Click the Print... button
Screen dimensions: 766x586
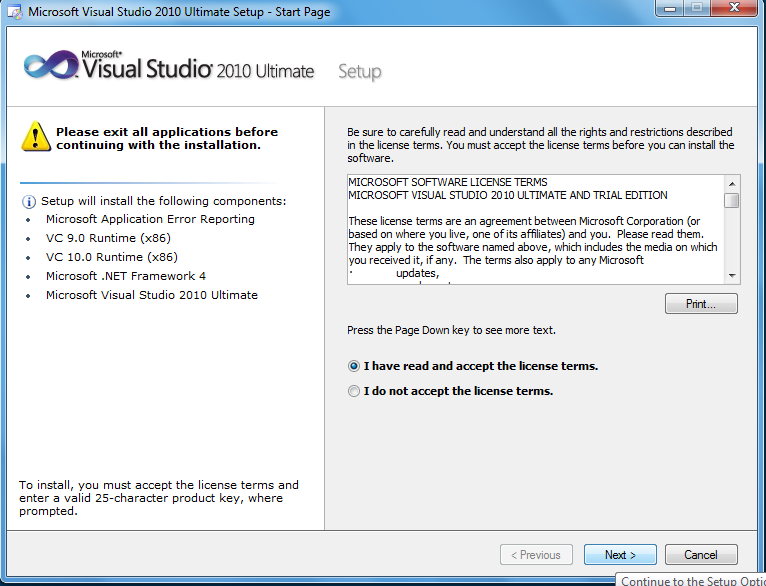pyautogui.click(x=701, y=304)
